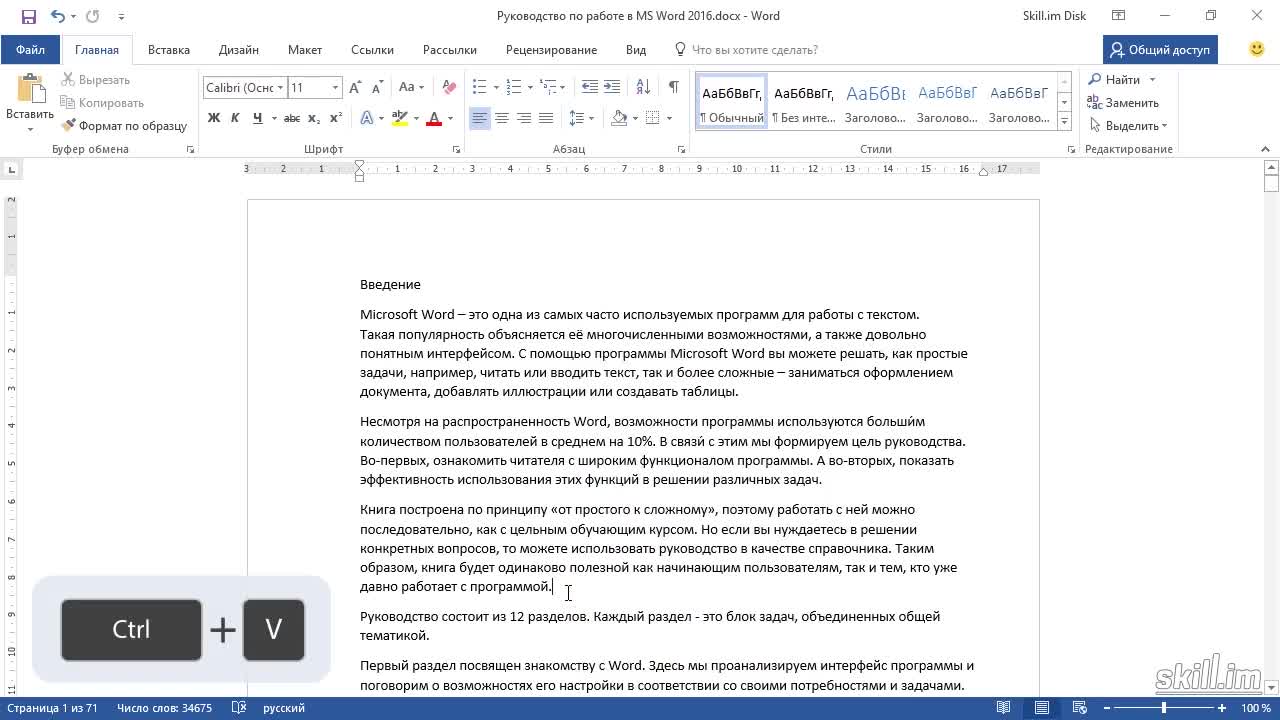Image resolution: width=1280 pixels, height=720 pixels.
Task: Click the Save icon in Quick Access toolbar
Action: [x=28, y=16]
